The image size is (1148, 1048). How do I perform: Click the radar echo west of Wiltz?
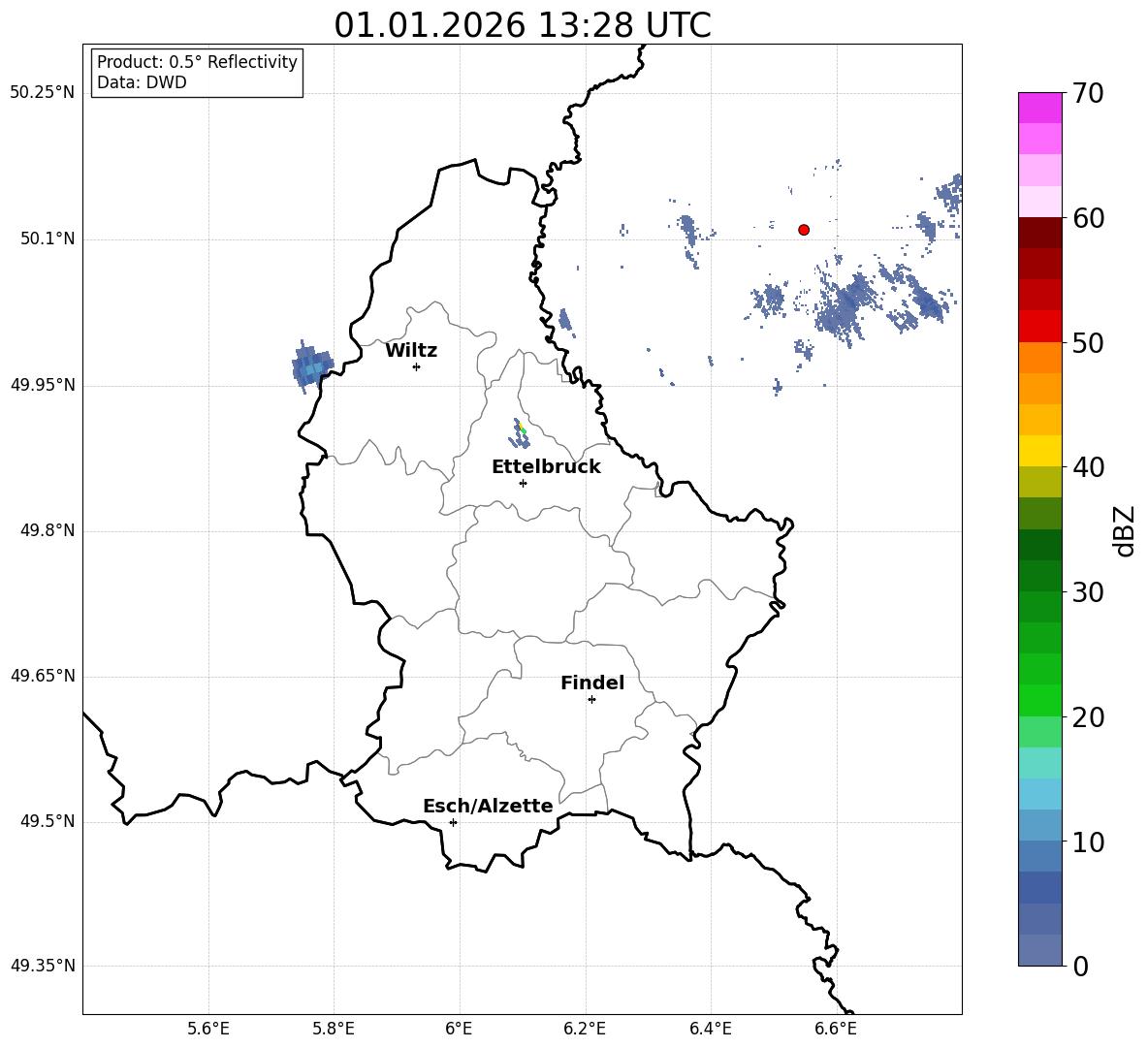(x=312, y=365)
